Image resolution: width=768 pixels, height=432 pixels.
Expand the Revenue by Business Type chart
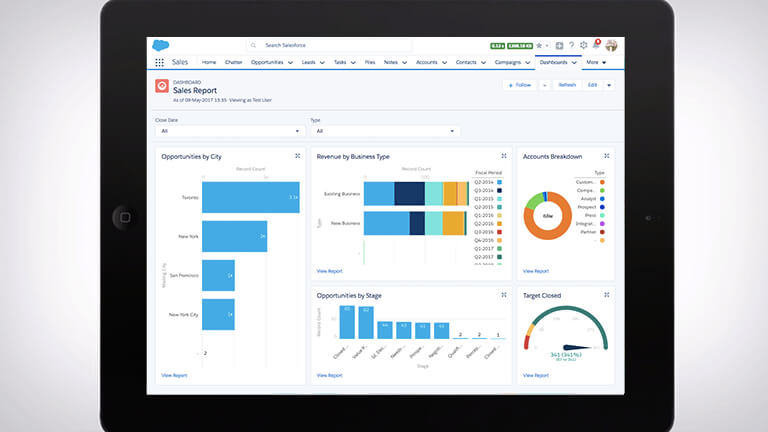(x=504, y=156)
